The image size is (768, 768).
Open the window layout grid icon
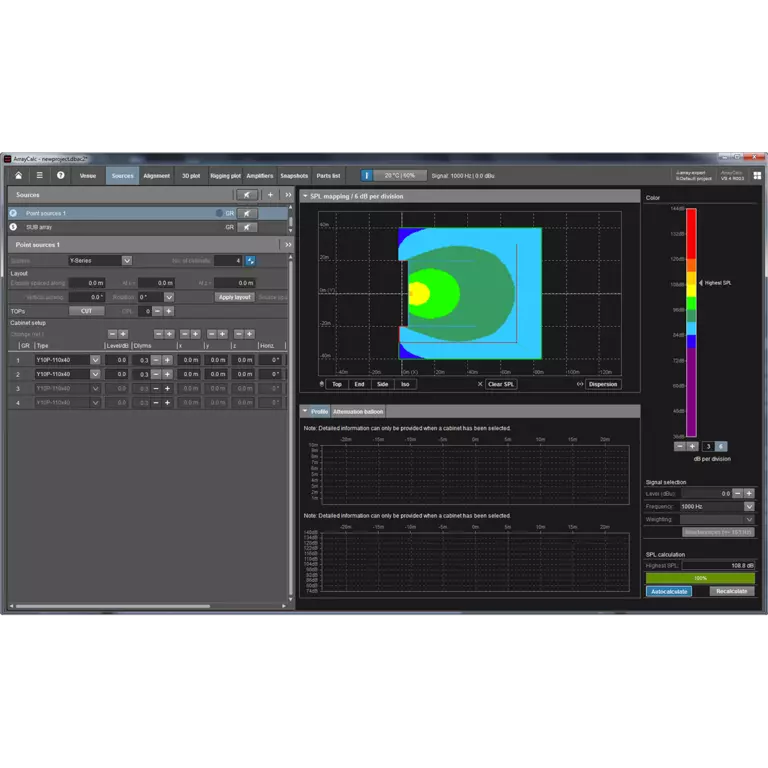757,175
